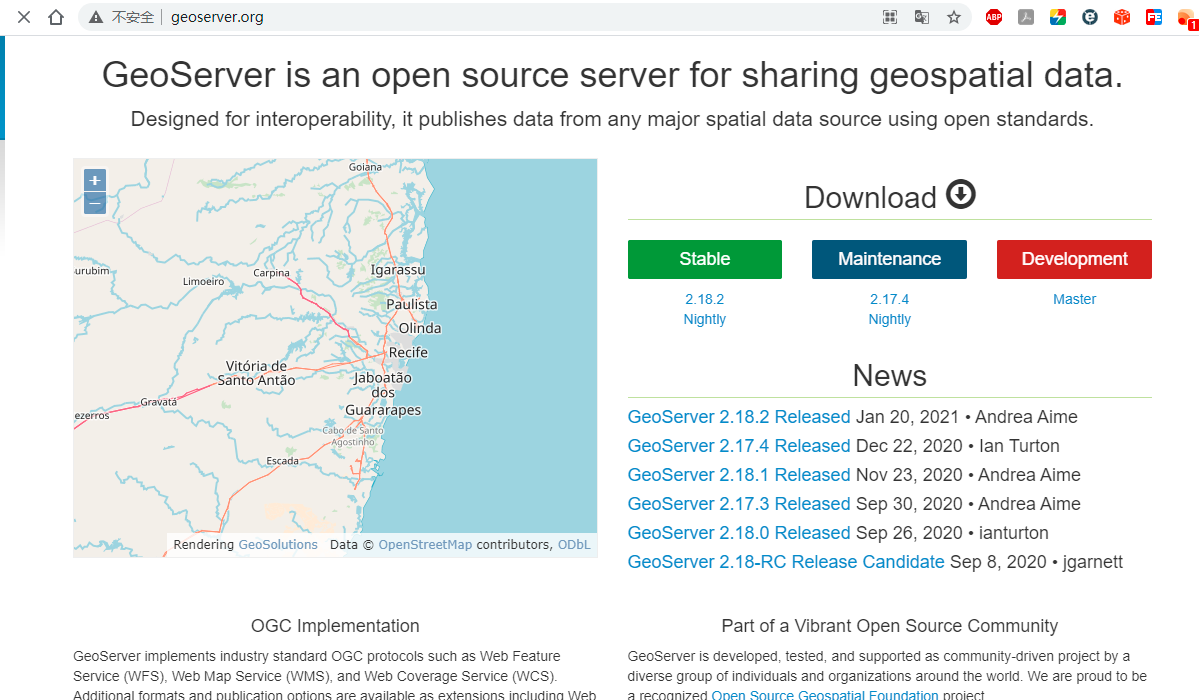The width and height of the screenshot is (1199, 700).
Task: Click the map zoom out minus button
Action: (95, 203)
